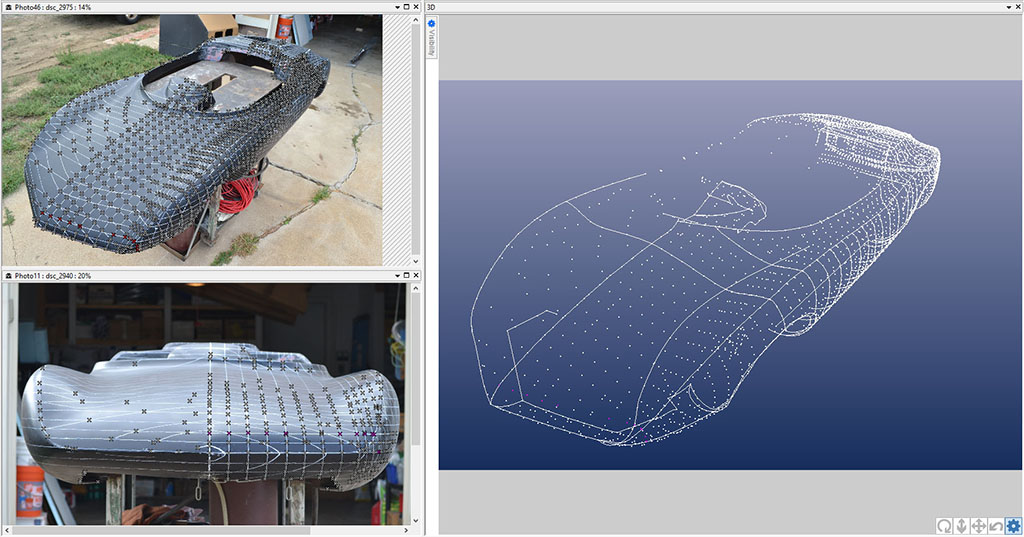This screenshot has width=1024, height=537.
Task: Close the Photo11 dsc_2940 panel
Action: coord(417,275)
